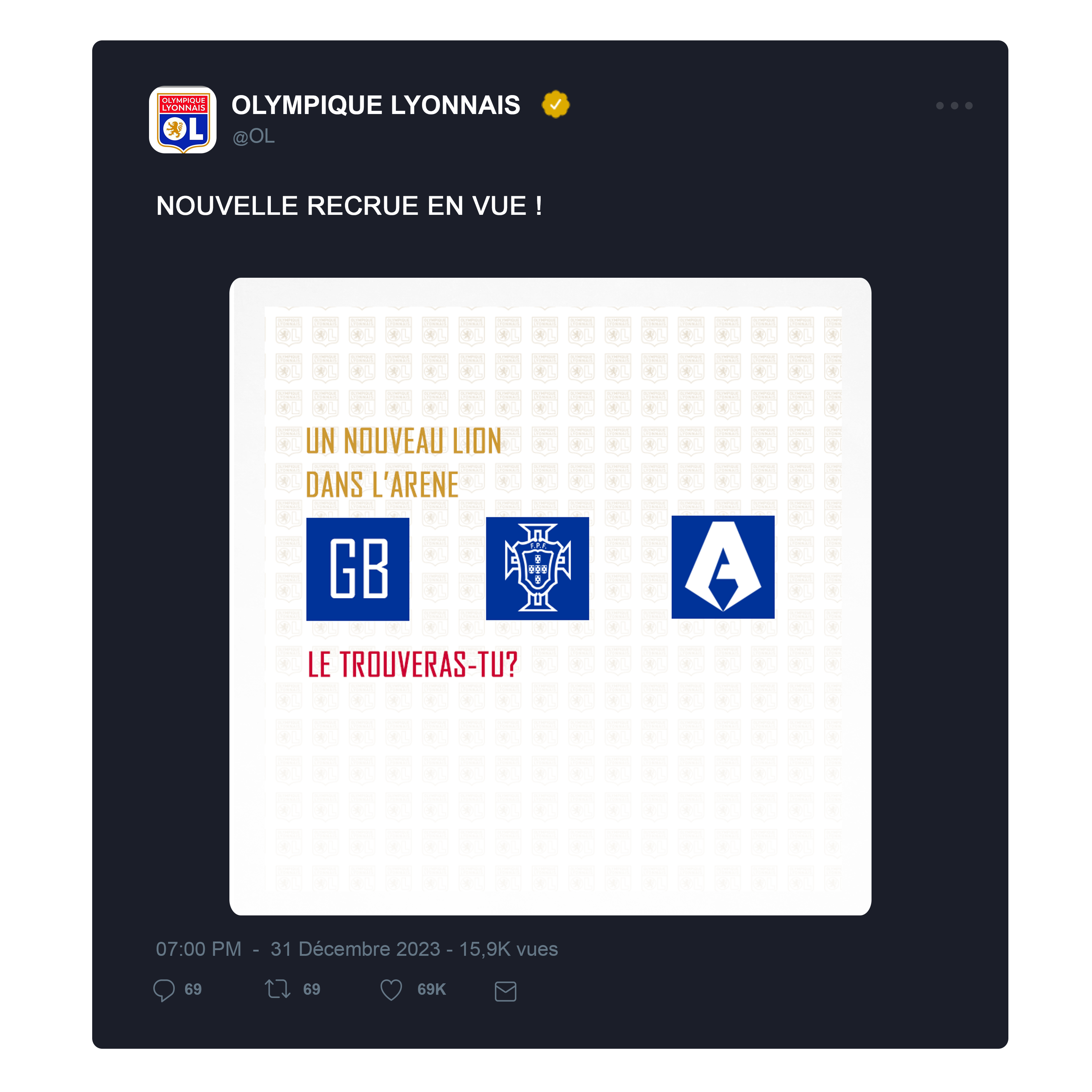Screen dimensions: 1092x1092
Task: Open the OLYMPIQUE LYONNAIS display name
Action: pos(376,105)
